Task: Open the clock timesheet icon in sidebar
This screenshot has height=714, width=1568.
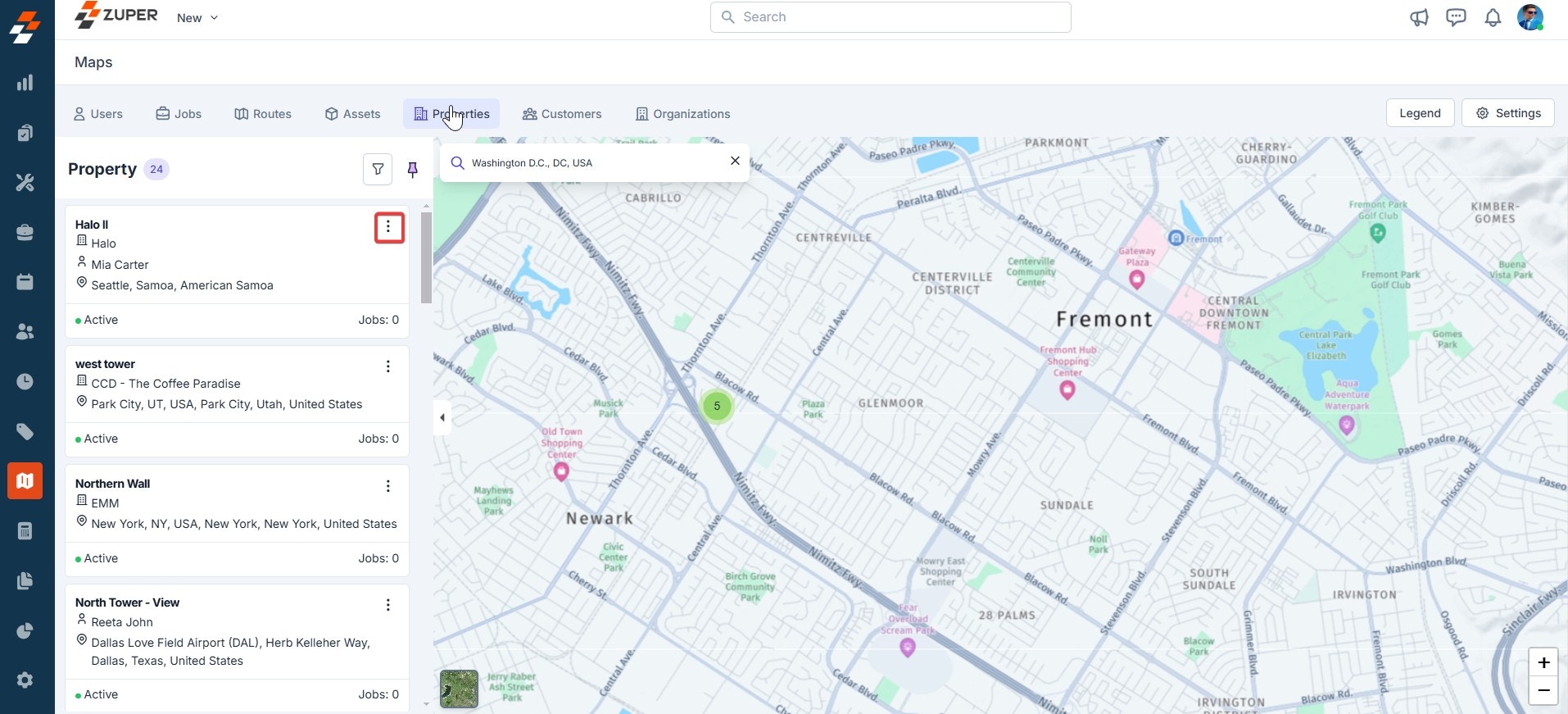Action: click(25, 381)
